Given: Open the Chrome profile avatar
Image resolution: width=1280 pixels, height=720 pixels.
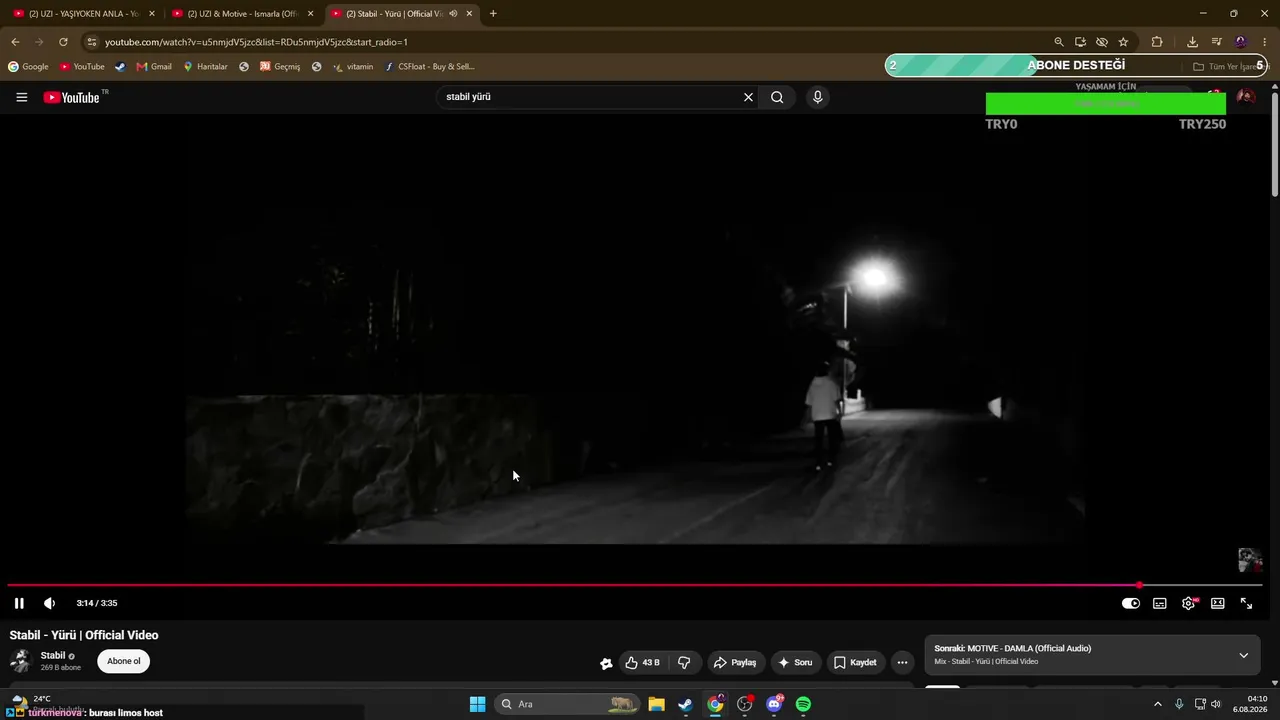Looking at the screenshot, I should [1241, 42].
